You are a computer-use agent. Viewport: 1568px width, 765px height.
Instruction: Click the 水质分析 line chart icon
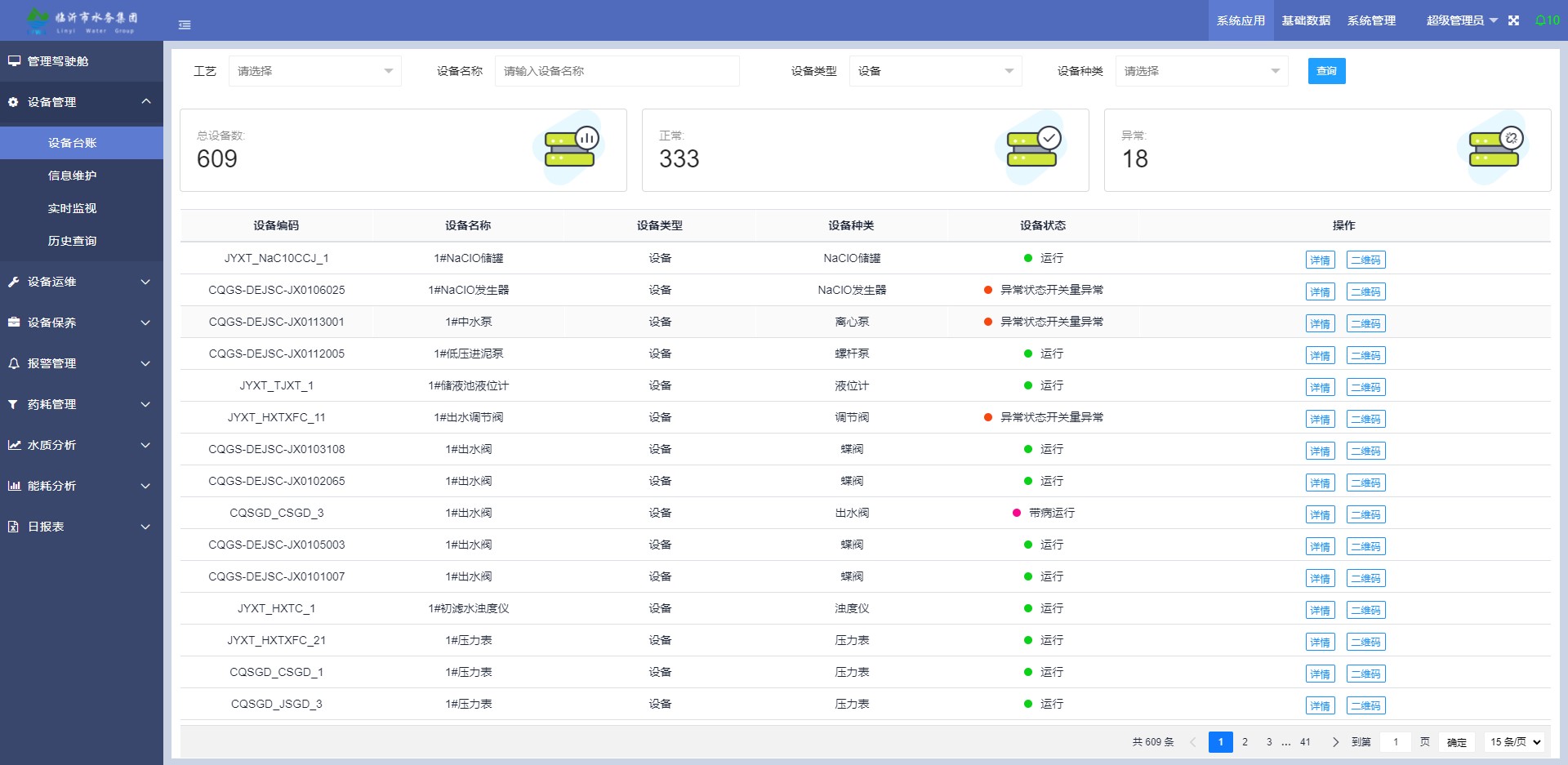tap(14, 445)
